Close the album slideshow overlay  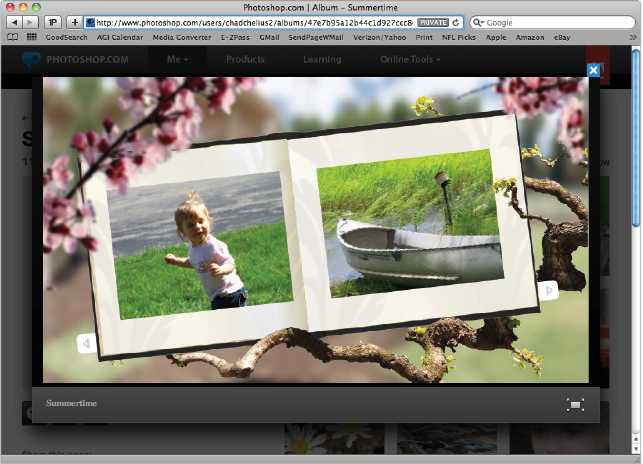click(593, 70)
